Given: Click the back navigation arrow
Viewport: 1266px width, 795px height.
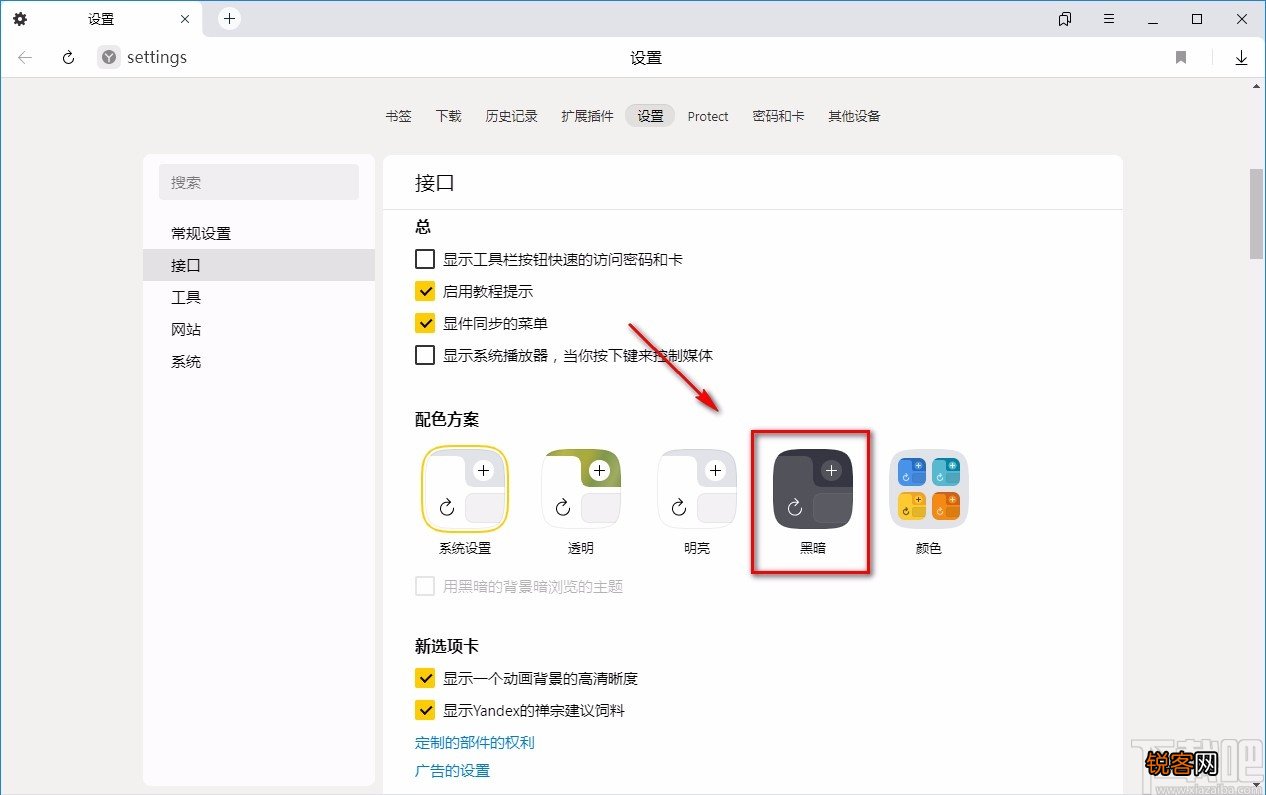Looking at the screenshot, I should [x=25, y=58].
